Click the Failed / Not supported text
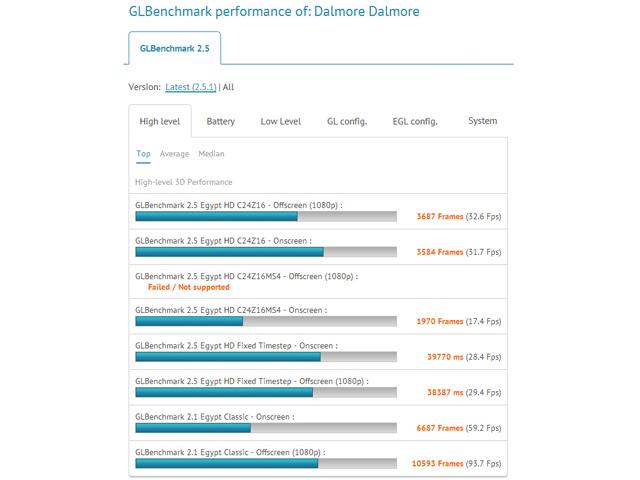 point(189,287)
